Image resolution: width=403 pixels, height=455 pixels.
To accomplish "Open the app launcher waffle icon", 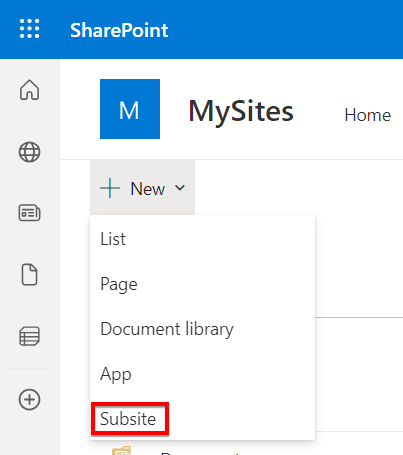I will click(29, 29).
